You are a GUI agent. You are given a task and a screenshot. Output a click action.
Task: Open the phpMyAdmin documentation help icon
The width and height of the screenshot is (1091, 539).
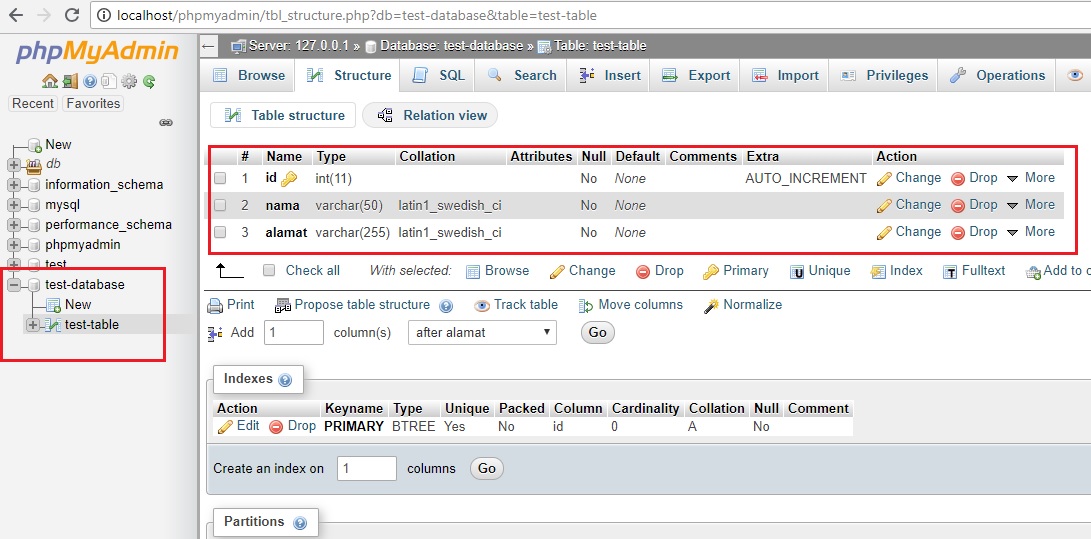coord(90,81)
